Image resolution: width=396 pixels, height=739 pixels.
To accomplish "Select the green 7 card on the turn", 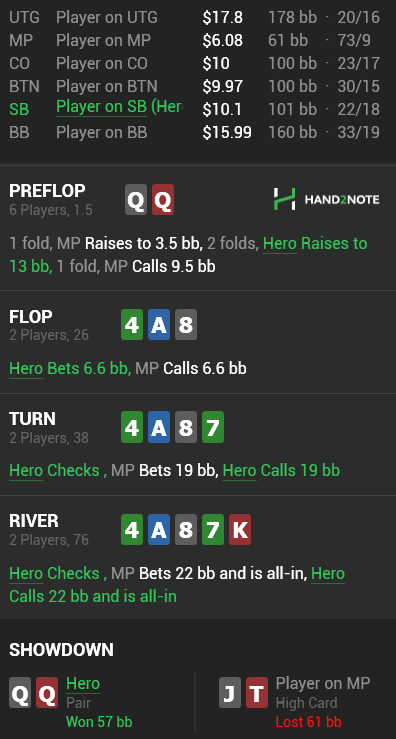I will [x=213, y=427].
